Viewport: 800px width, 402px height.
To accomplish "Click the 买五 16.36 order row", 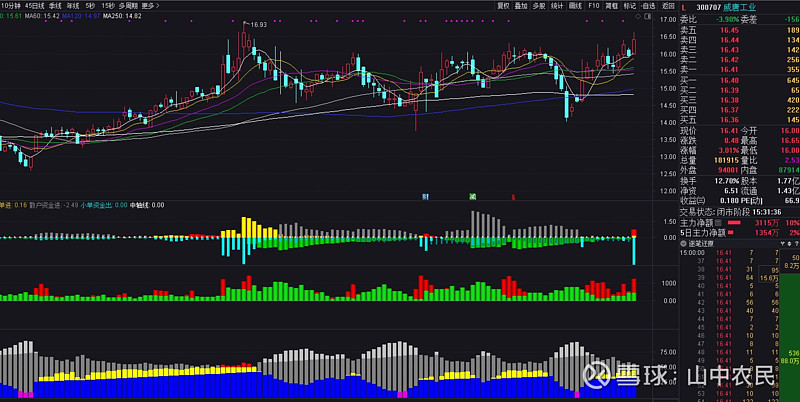I will (x=739, y=120).
